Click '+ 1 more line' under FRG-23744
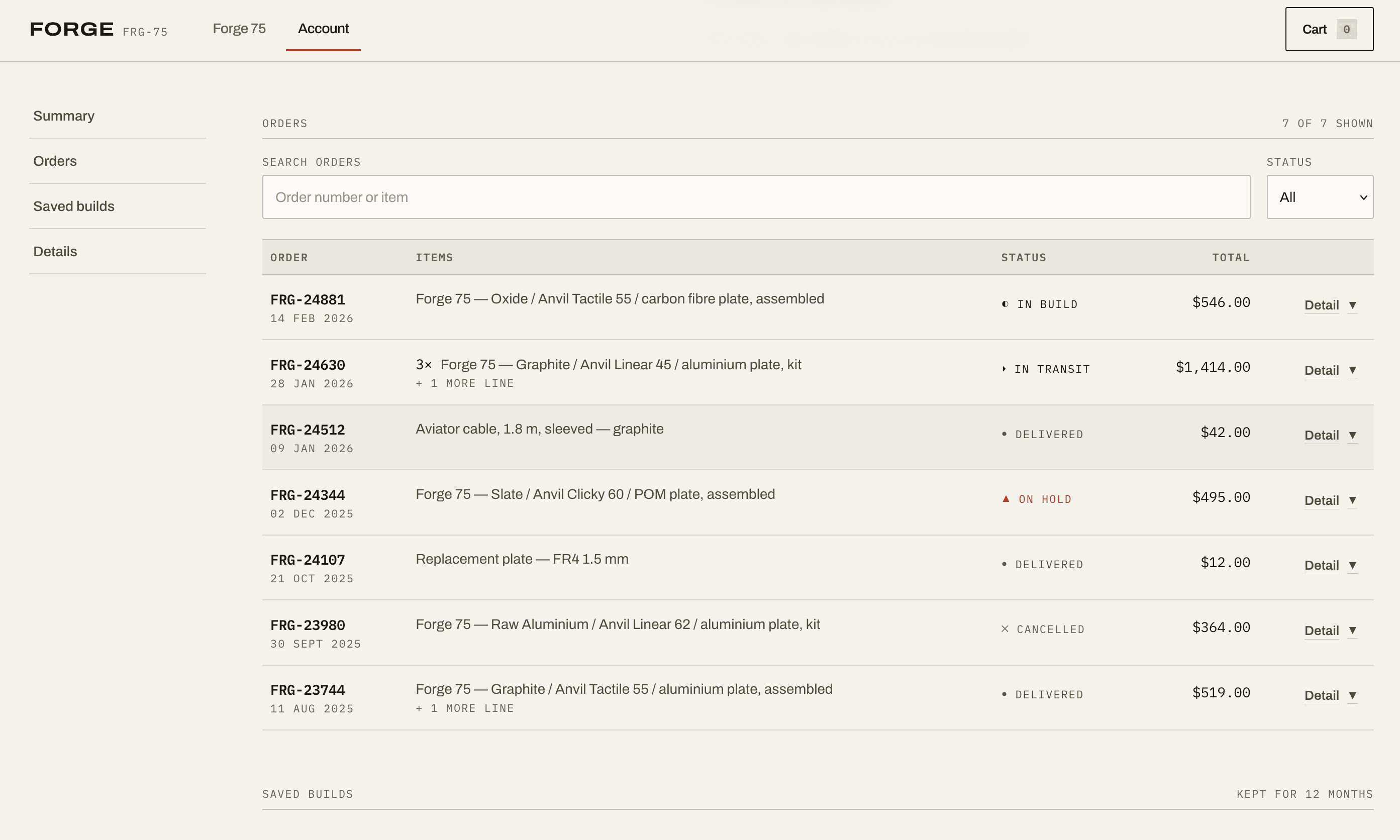This screenshot has height=840, width=1400. click(465, 709)
